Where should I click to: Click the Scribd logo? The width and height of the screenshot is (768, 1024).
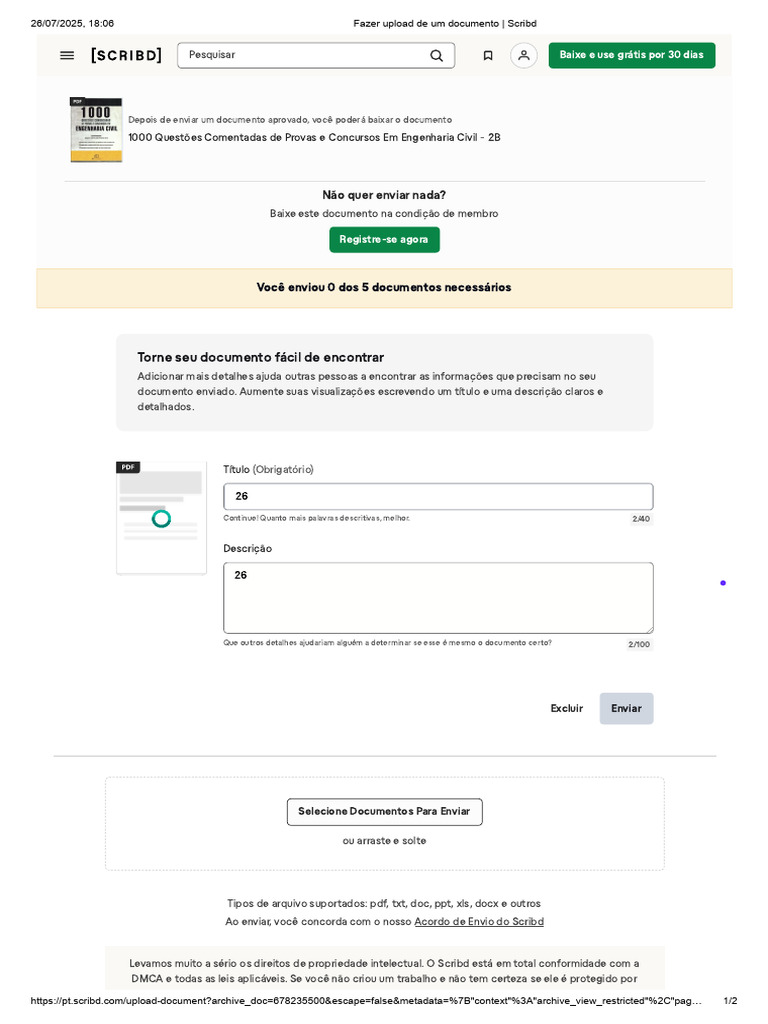click(x=126, y=55)
